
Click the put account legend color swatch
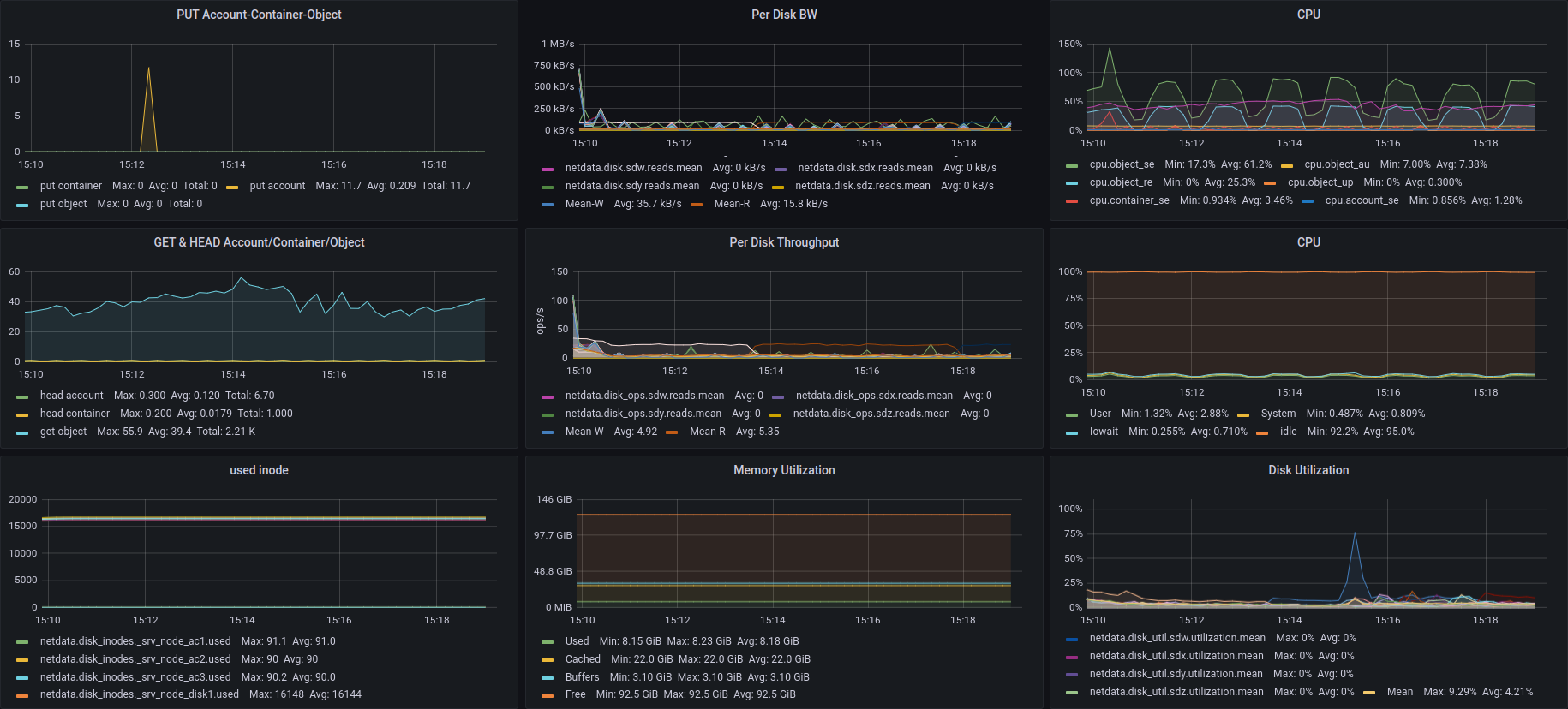[232, 187]
